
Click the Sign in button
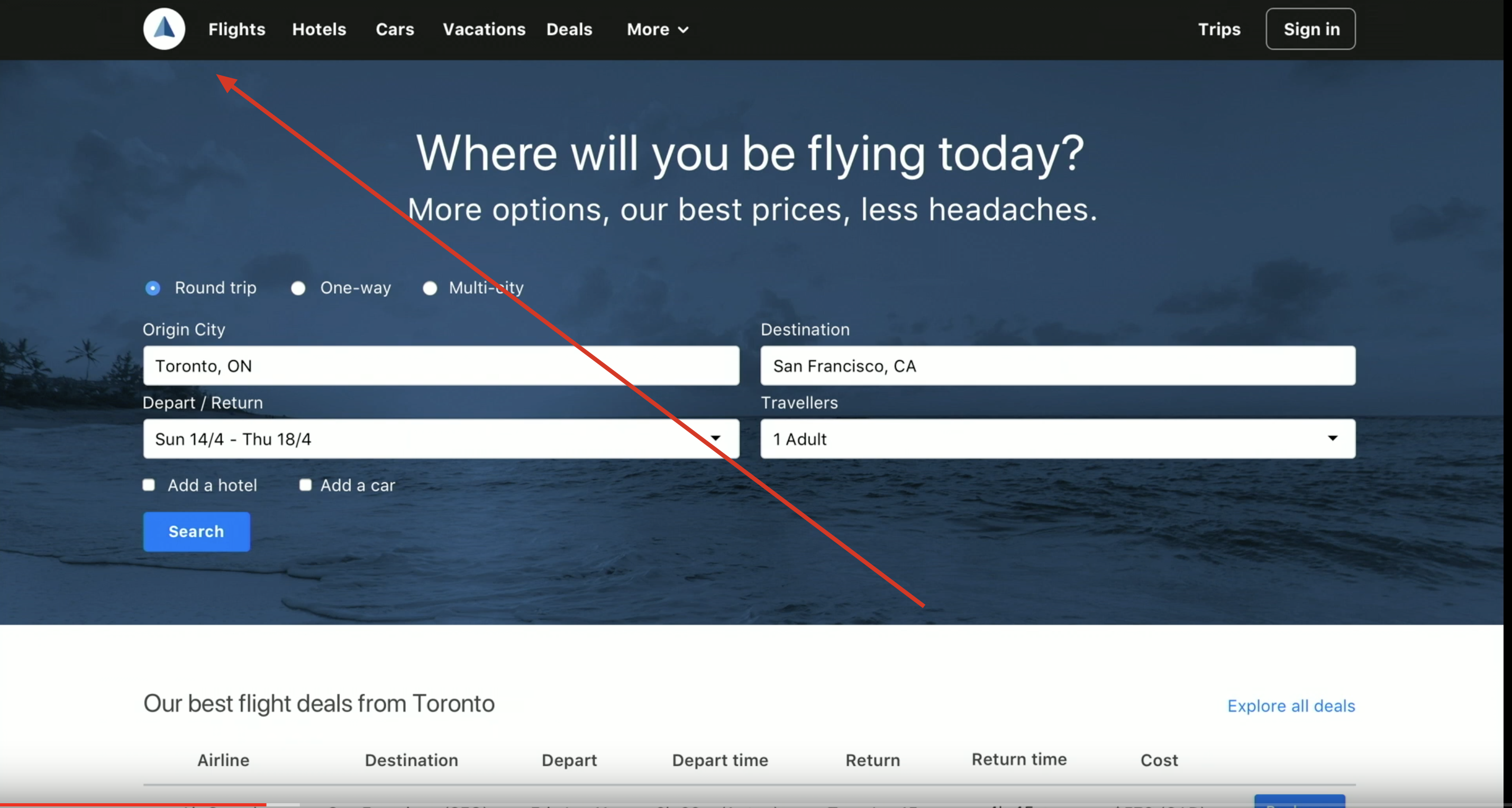pyautogui.click(x=1310, y=29)
